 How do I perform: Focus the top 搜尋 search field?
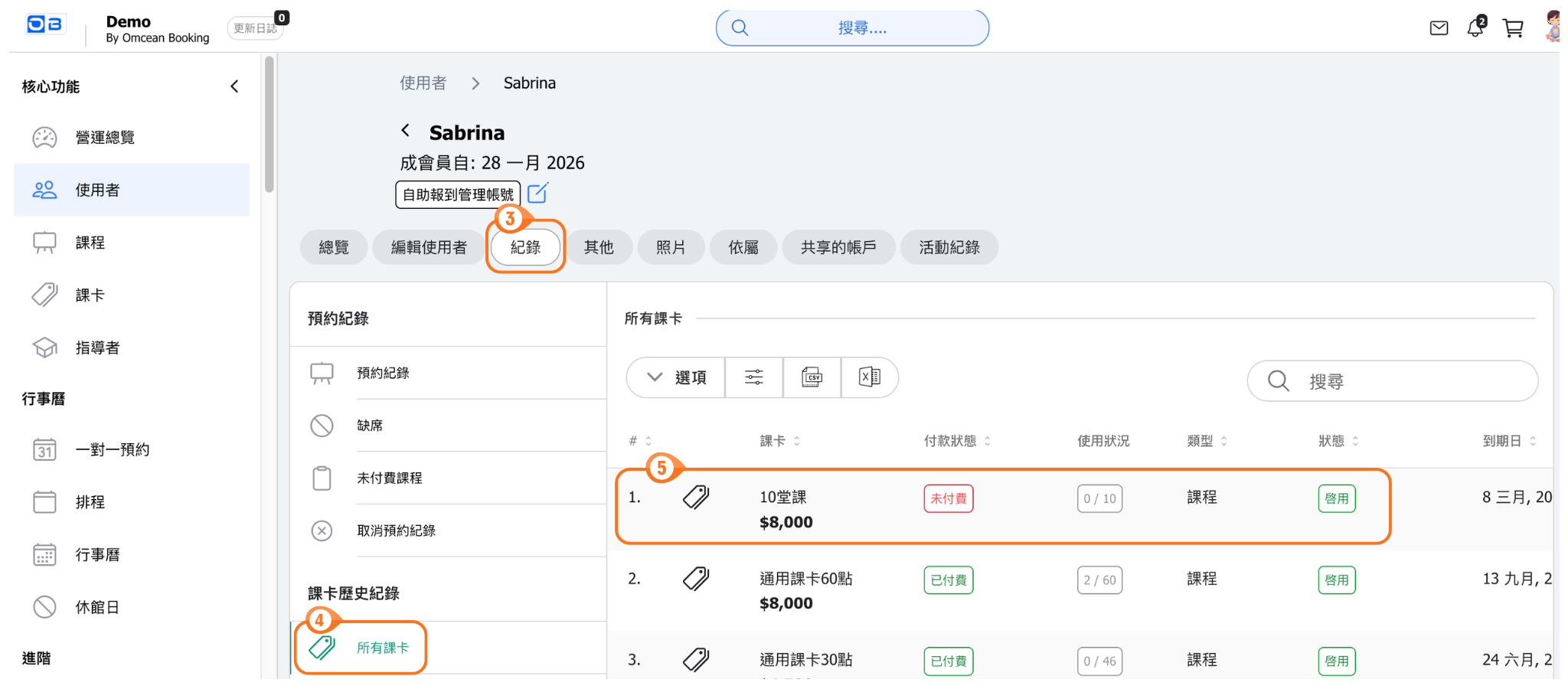[861, 28]
